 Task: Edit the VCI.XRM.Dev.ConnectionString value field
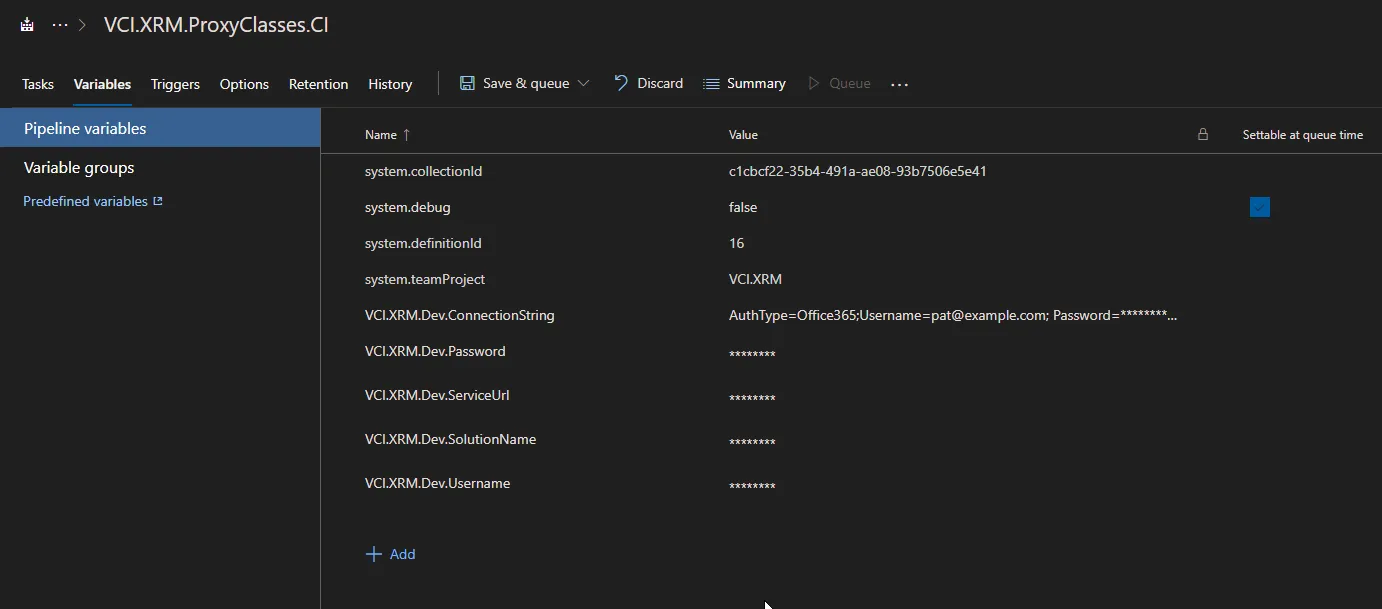[952, 315]
